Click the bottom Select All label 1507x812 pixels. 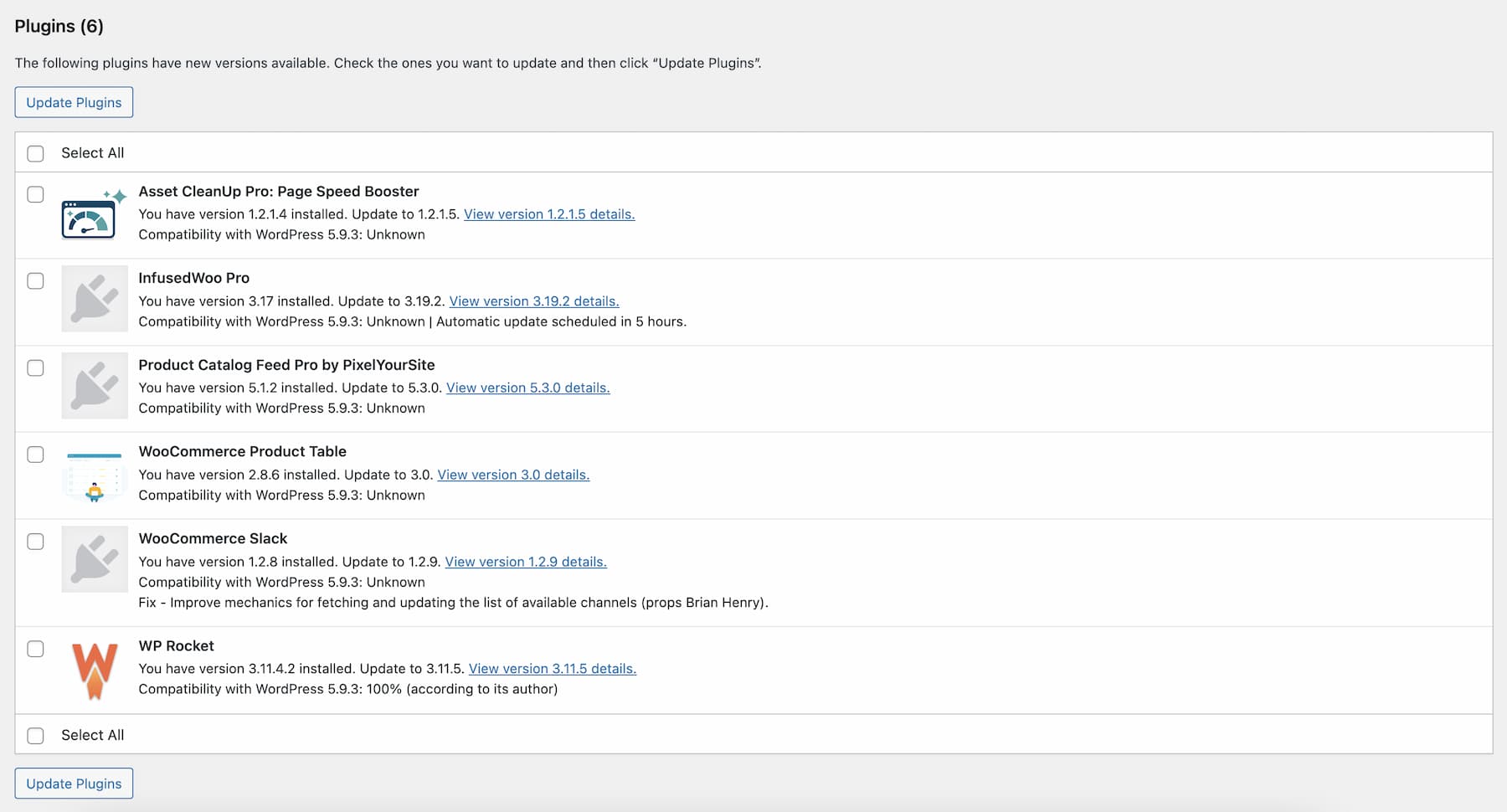(92, 735)
